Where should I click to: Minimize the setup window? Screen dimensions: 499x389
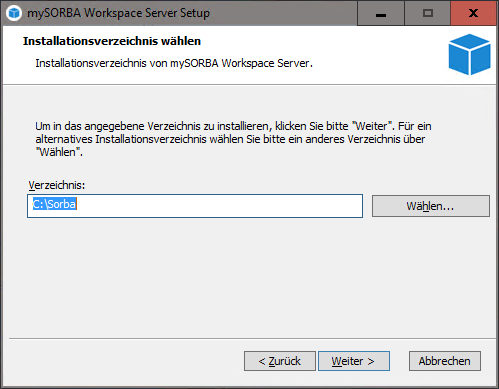point(381,13)
